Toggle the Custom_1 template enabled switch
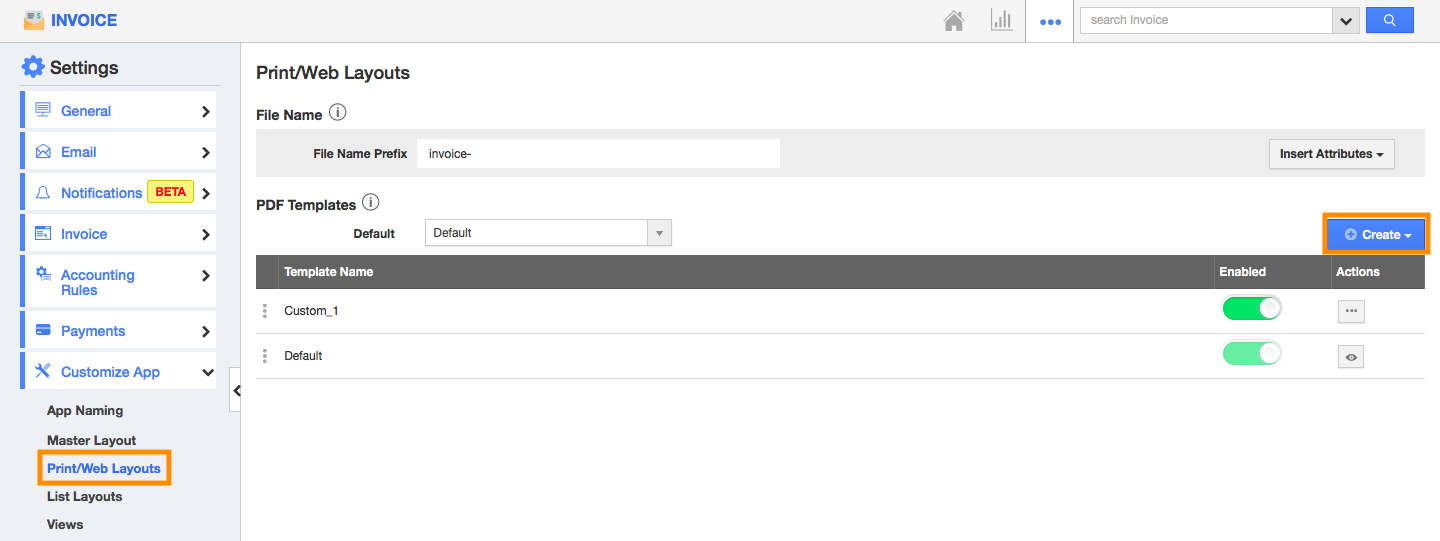The image size is (1440, 541). coord(1252,309)
